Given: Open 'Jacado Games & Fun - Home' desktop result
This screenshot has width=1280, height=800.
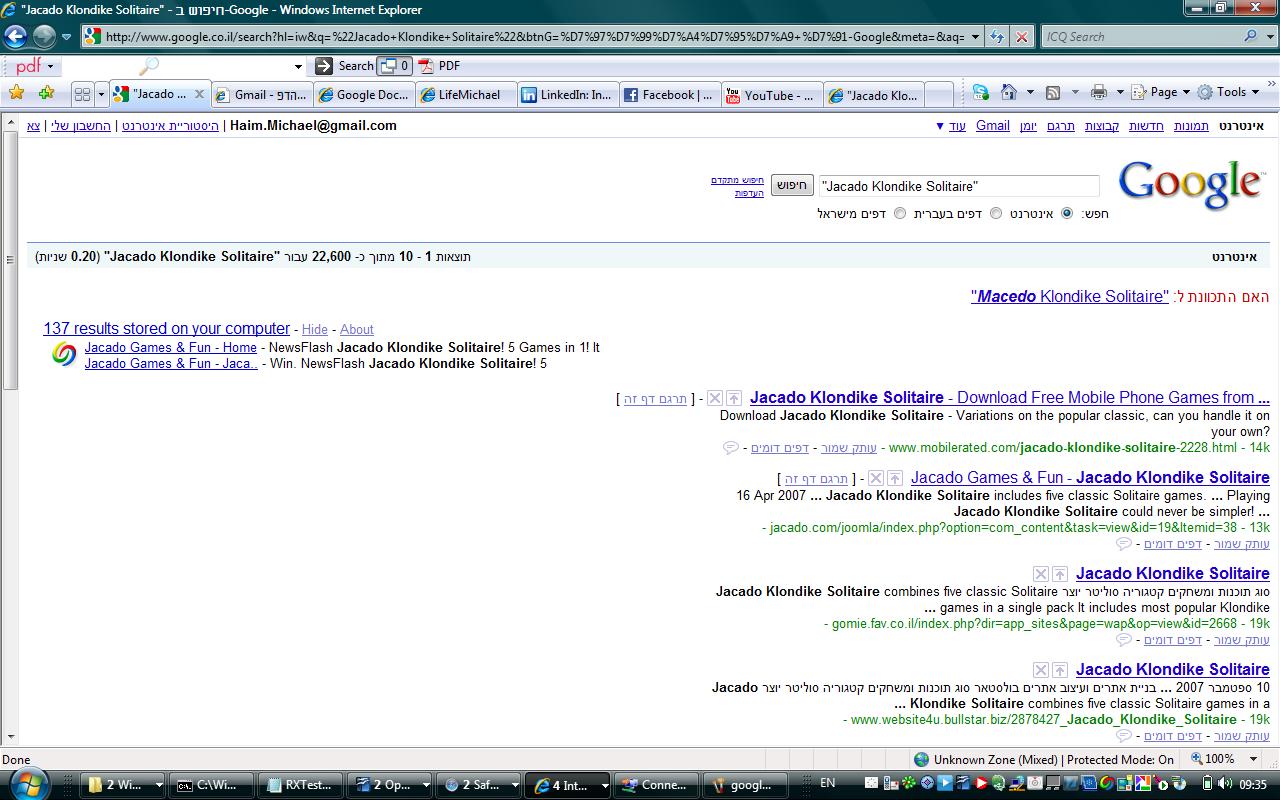Looking at the screenshot, I should click(171, 348).
